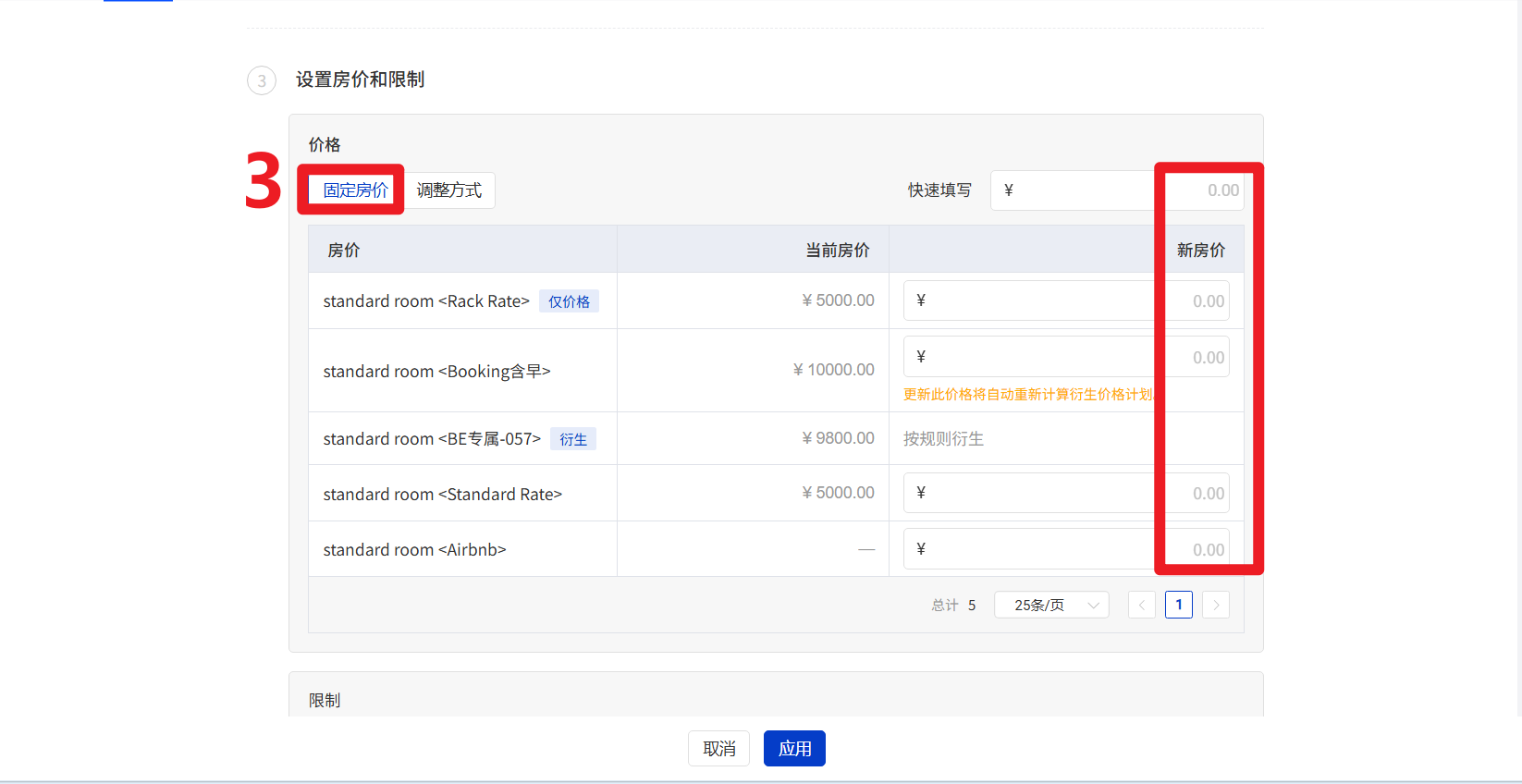The image size is (1522, 784).
Task: Click standard room <Standard Rate> row name
Action: point(443,495)
